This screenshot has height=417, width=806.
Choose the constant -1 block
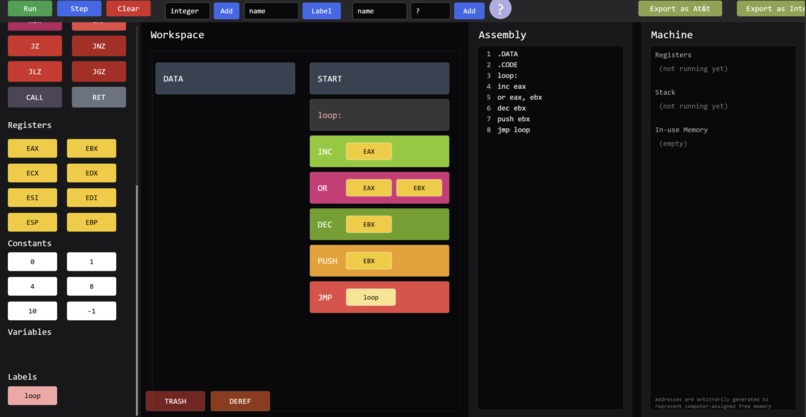click(91, 311)
